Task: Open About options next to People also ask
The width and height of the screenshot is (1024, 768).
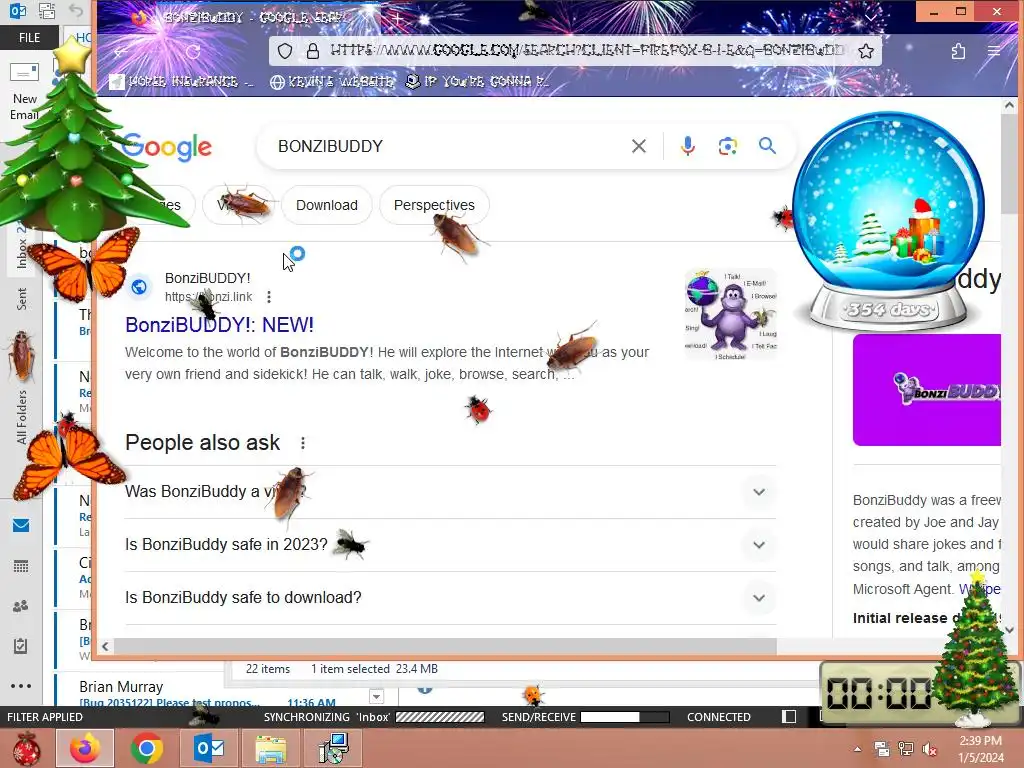Action: (x=303, y=443)
